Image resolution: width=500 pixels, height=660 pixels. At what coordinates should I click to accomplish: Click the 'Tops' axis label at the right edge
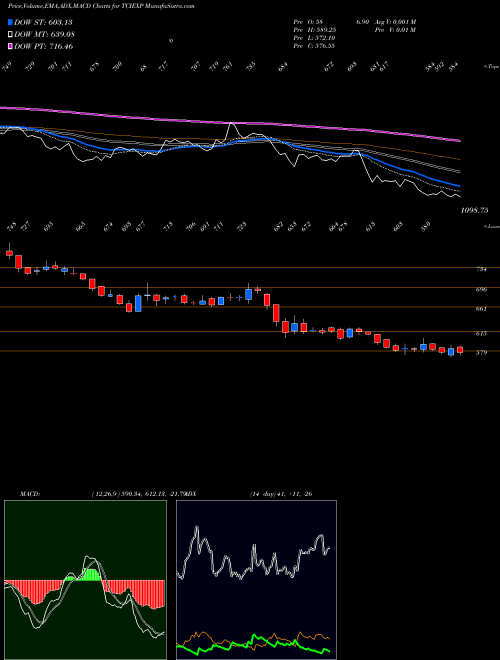tap(491, 67)
